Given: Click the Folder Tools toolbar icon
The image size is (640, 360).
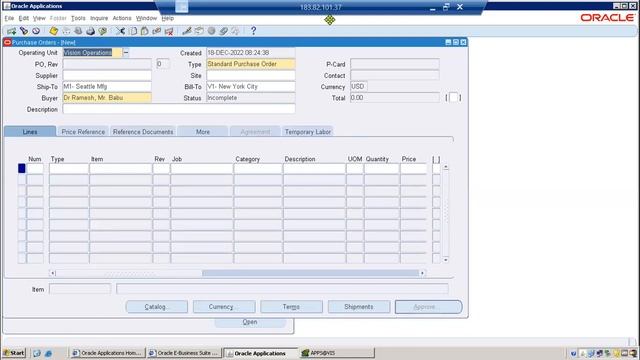Looking at the screenshot, I should [x=236, y=31].
